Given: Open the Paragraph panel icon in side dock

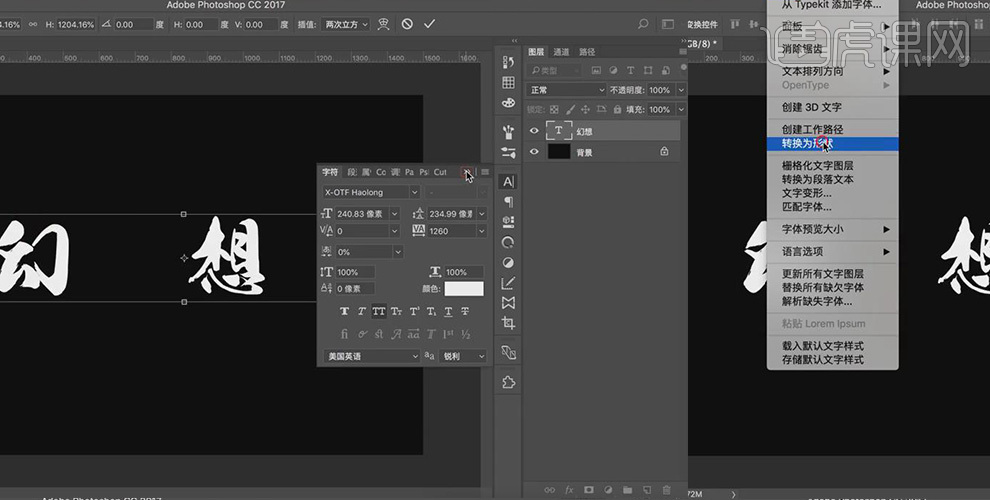Looking at the screenshot, I should click(x=508, y=202).
